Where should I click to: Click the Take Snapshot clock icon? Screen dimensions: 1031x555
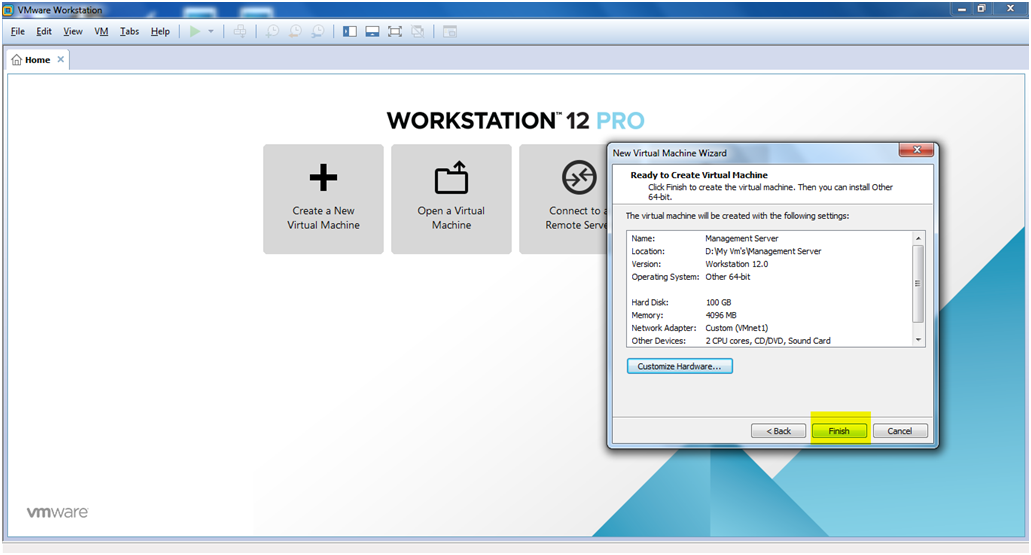click(x=272, y=32)
